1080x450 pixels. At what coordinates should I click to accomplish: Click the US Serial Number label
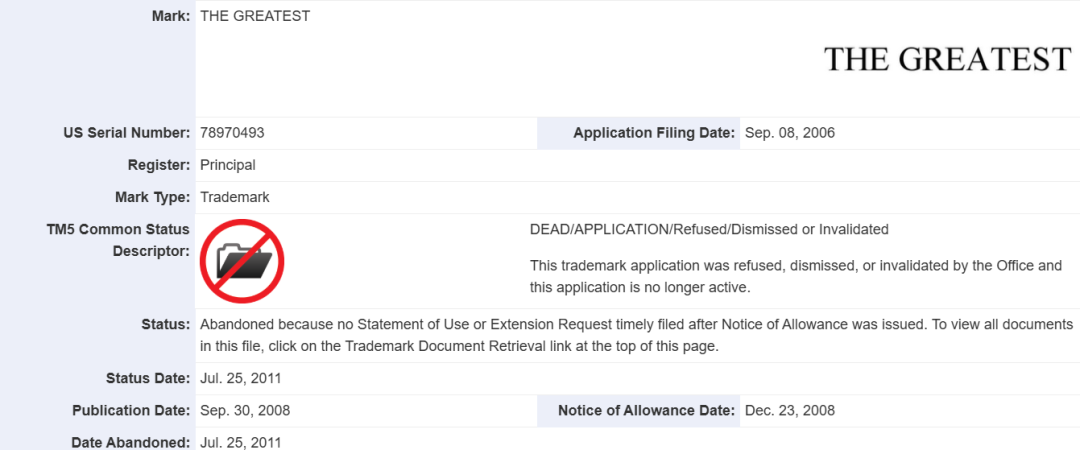pos(126,133)
